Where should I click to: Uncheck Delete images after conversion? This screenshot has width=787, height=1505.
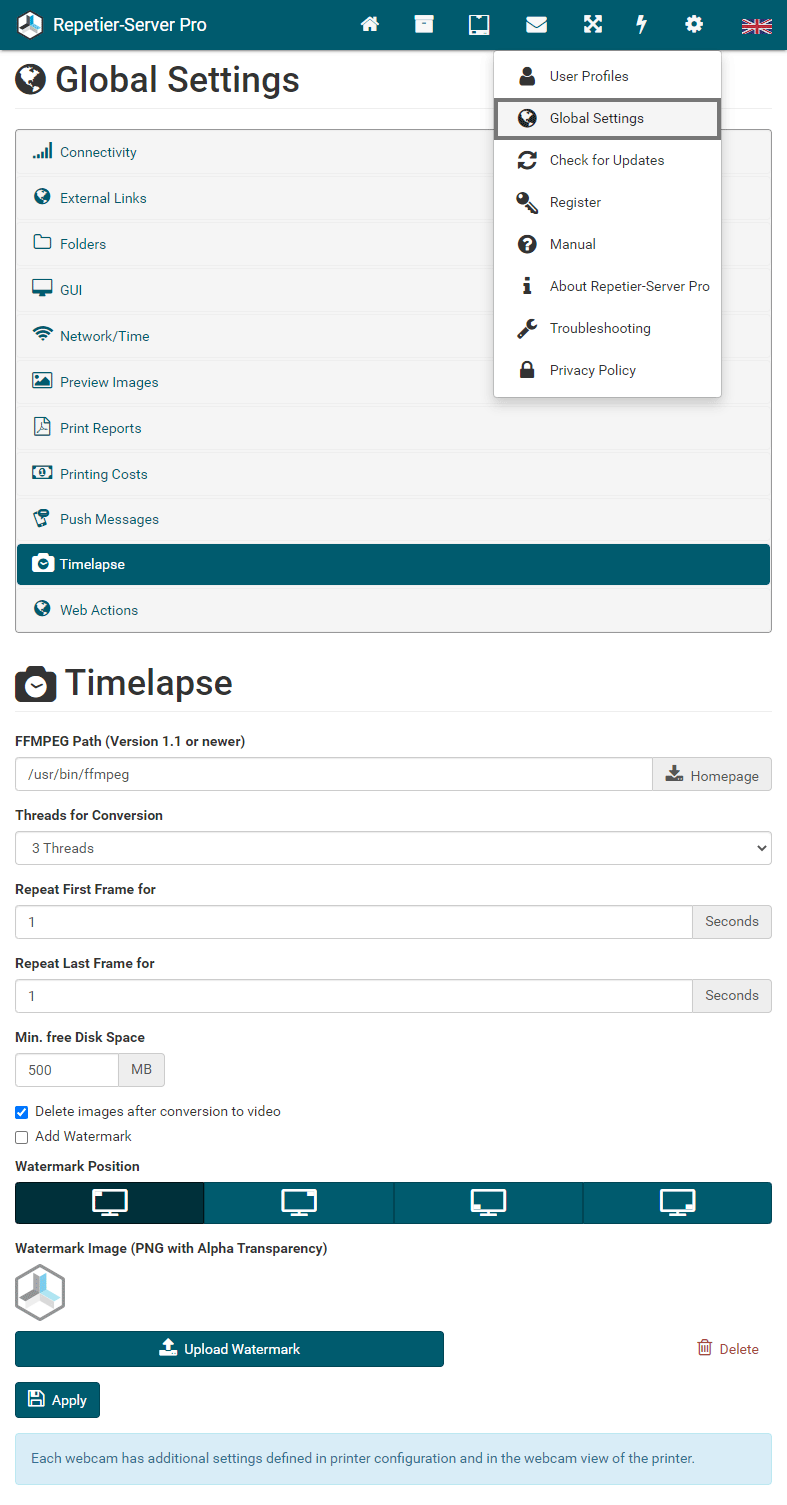pyautogui.click(x=22, y=1112)
